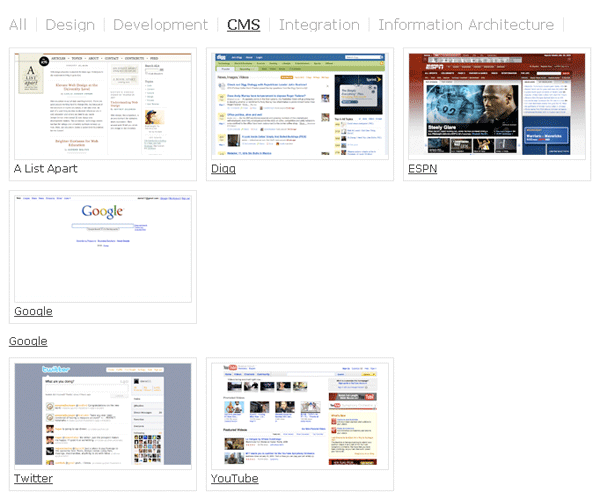
Task: Follow the Digg link
Action: point(223,169)
